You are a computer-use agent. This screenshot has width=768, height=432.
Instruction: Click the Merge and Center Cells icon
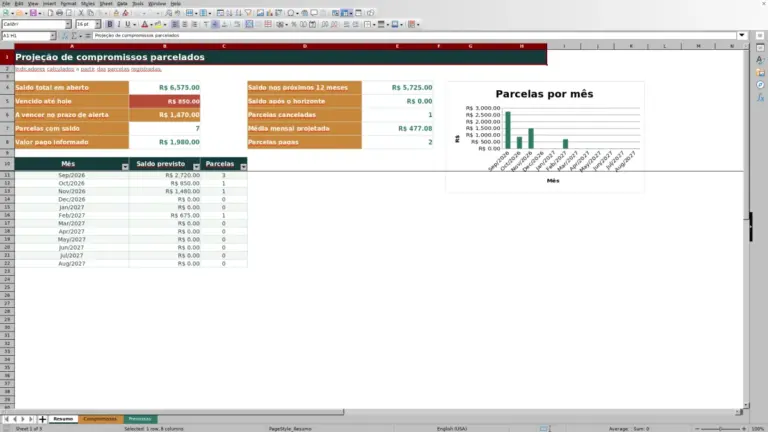[249, 24]
